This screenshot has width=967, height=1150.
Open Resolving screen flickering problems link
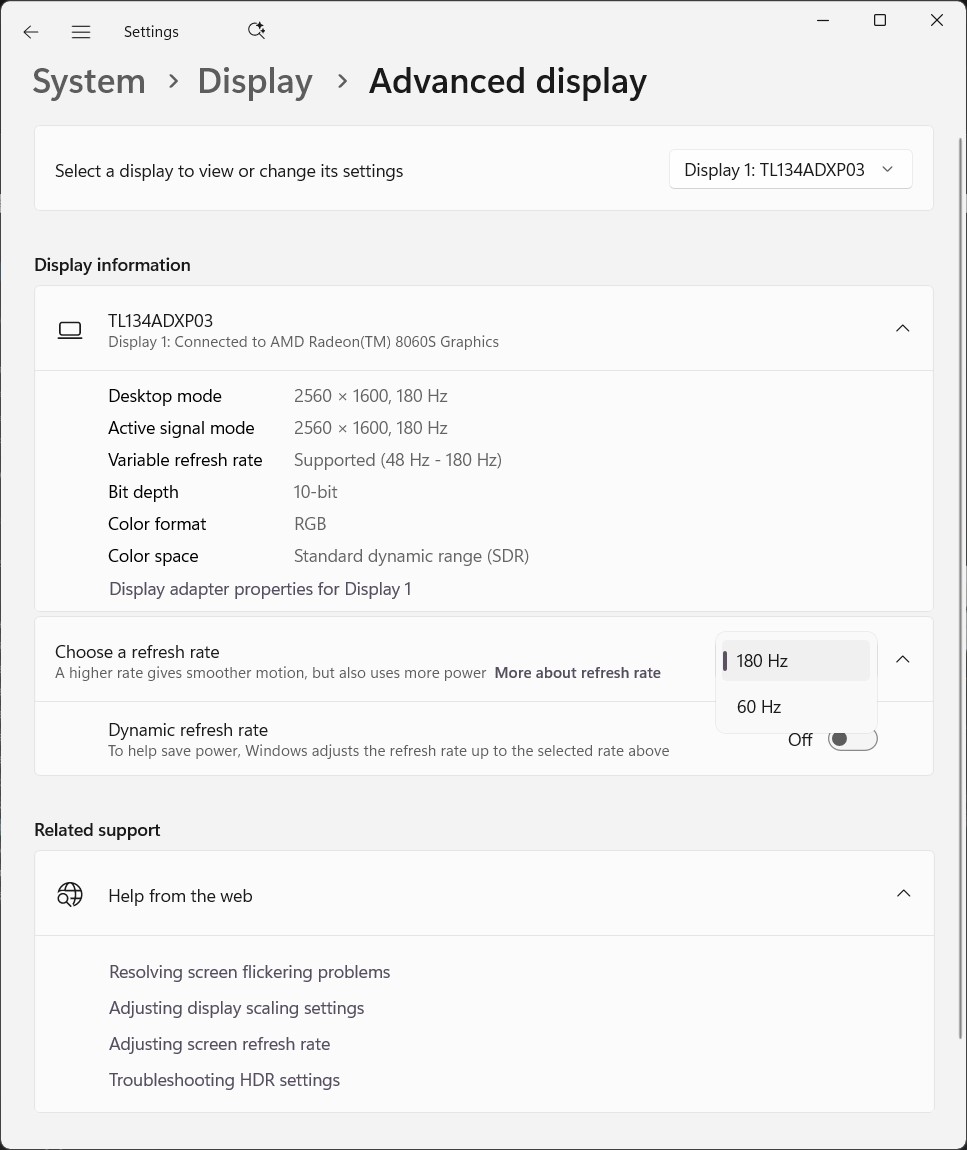(x=250, y=972)
